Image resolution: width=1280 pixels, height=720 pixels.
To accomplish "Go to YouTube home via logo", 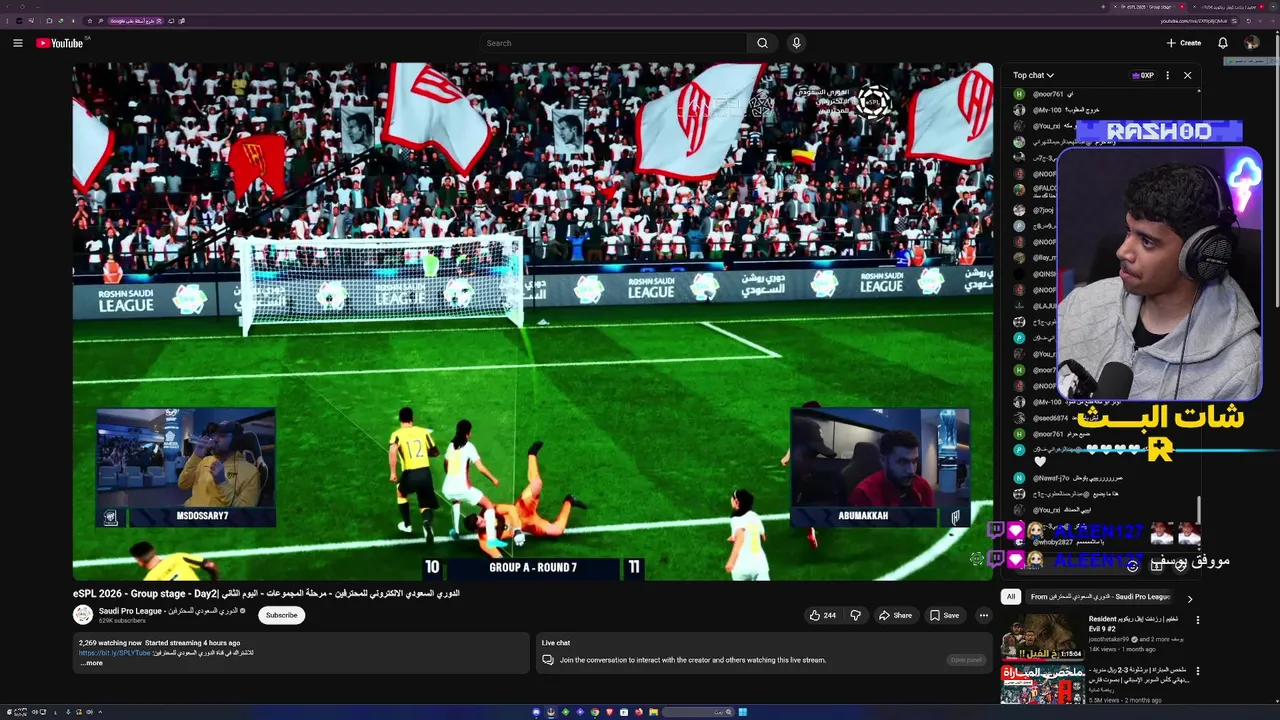I will point(60,43).
